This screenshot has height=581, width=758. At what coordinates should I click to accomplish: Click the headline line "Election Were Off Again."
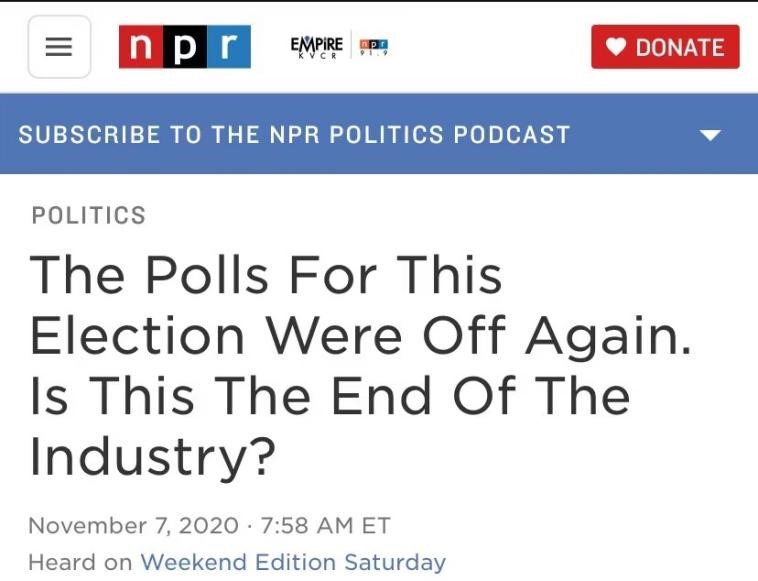pos(360,336)
